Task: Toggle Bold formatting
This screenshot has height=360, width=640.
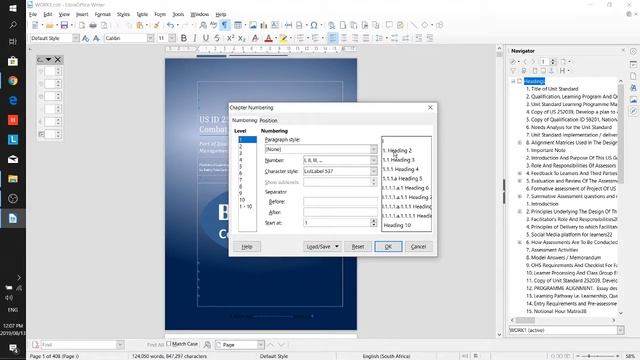Action: 184,38
